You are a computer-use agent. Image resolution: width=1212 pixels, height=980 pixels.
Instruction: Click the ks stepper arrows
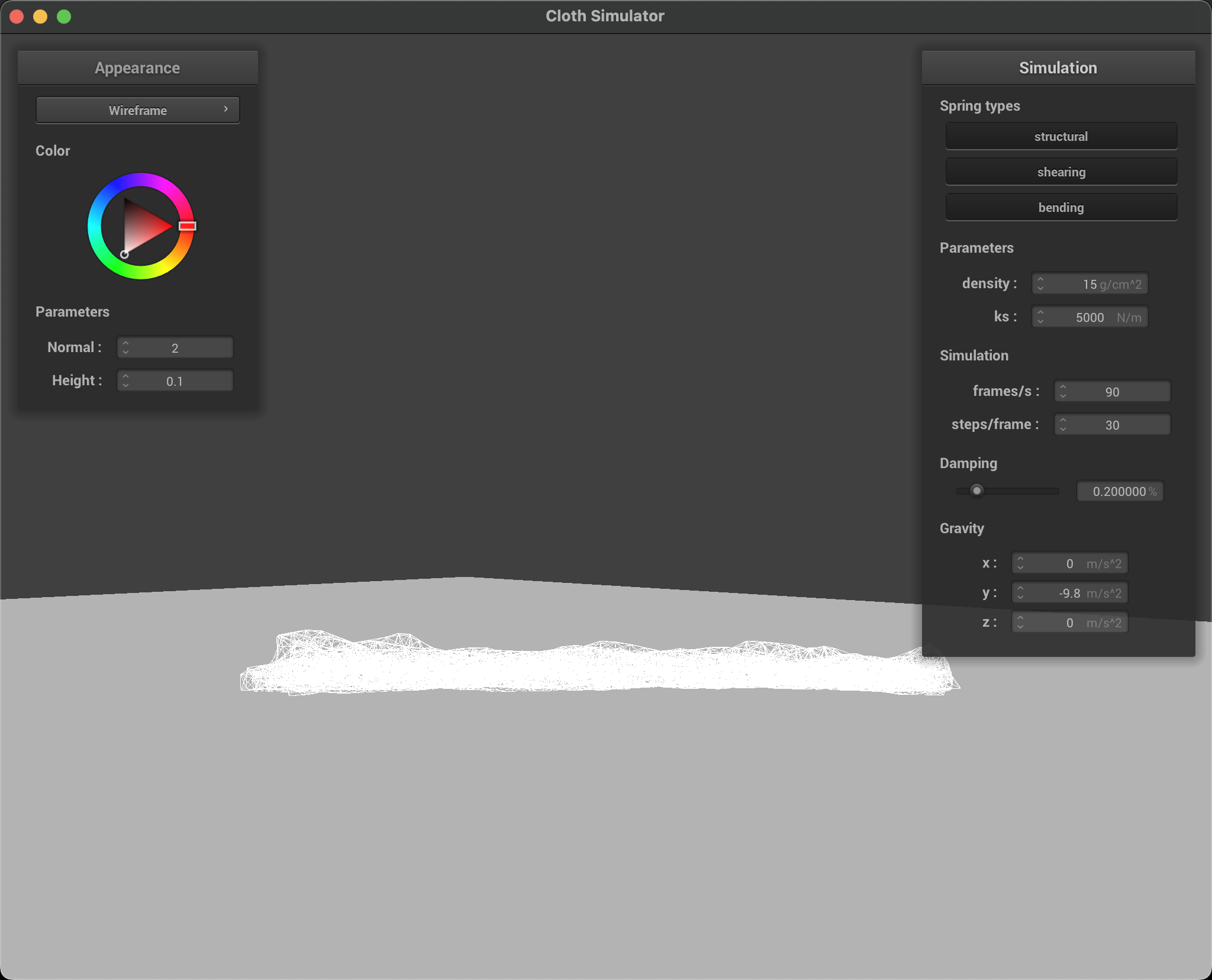pyautogui.click(x=1040, y=317)
